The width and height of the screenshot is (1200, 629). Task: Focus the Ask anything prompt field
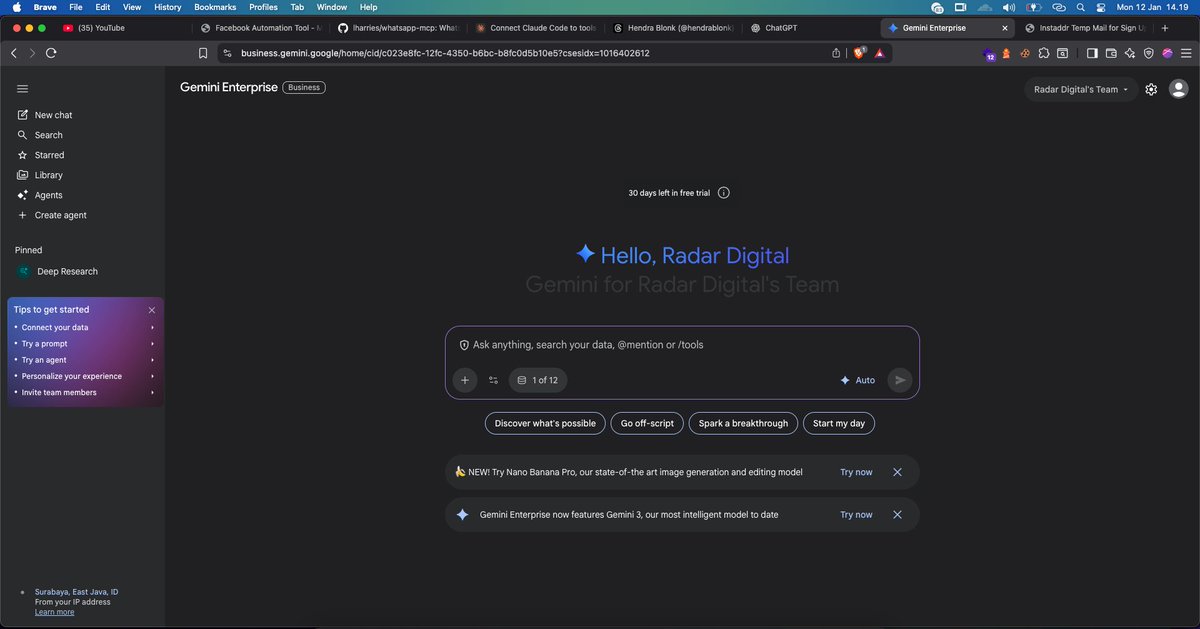[682, 344]
